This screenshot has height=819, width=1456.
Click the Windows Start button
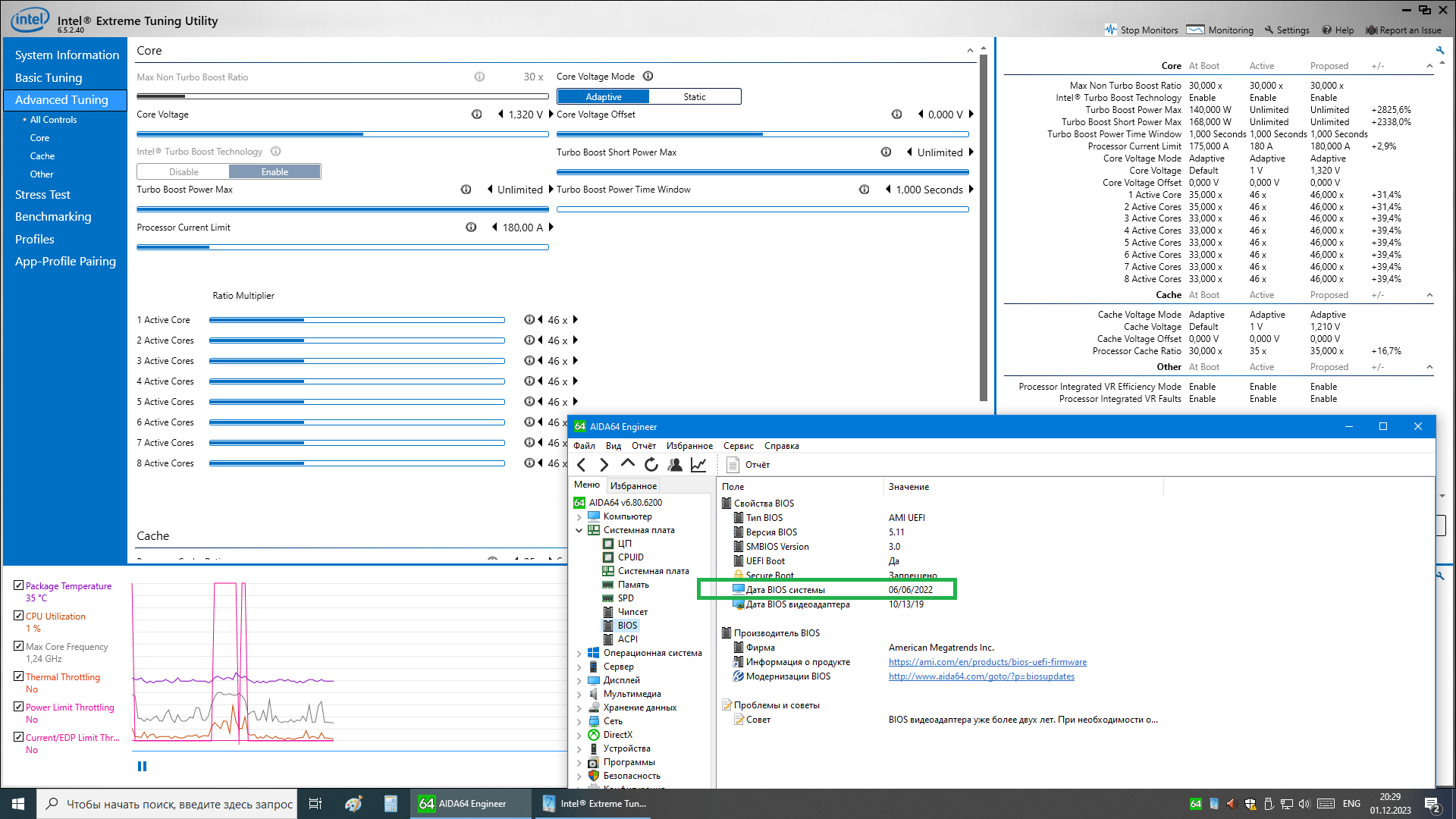click(x=18, y=804)
